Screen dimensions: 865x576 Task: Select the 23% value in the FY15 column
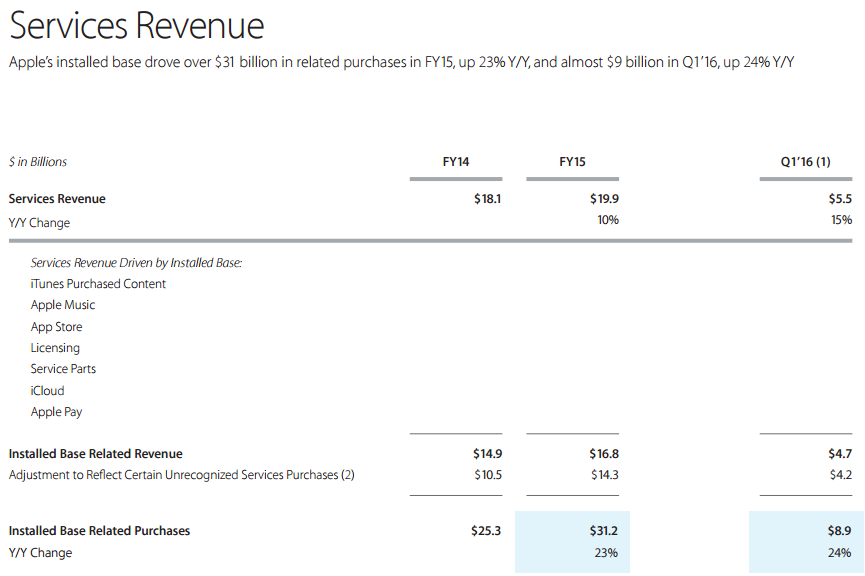[x=606, y=553]
